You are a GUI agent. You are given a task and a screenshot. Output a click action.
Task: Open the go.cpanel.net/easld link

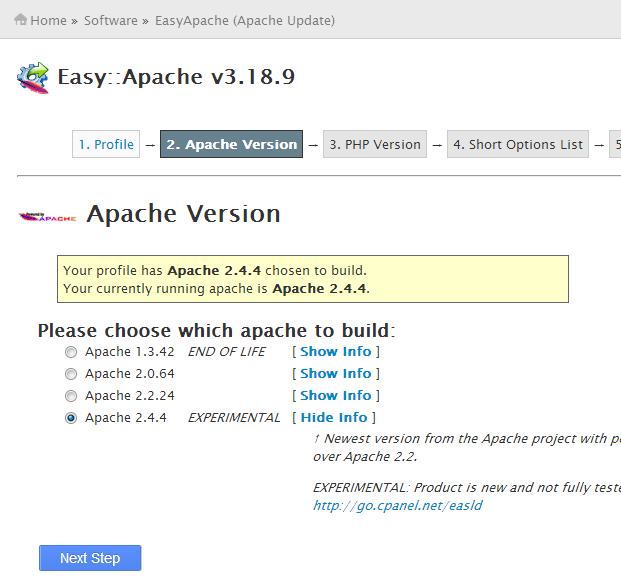pos(397,506)
